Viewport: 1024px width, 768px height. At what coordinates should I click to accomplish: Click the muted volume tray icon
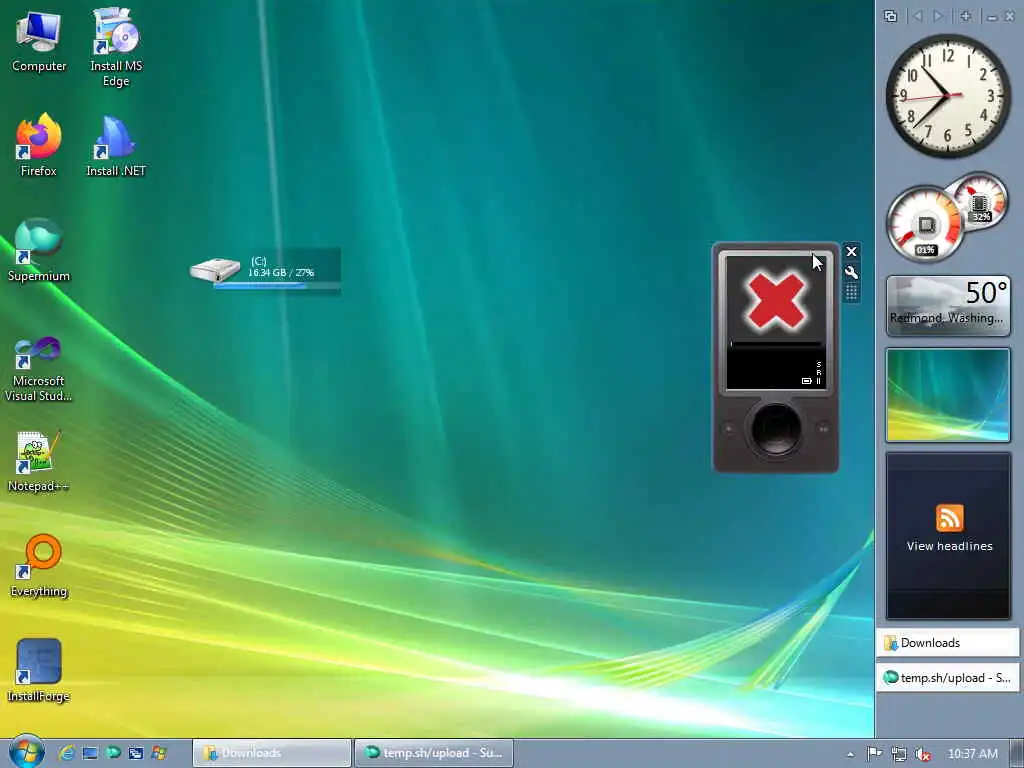pos(923,754)
